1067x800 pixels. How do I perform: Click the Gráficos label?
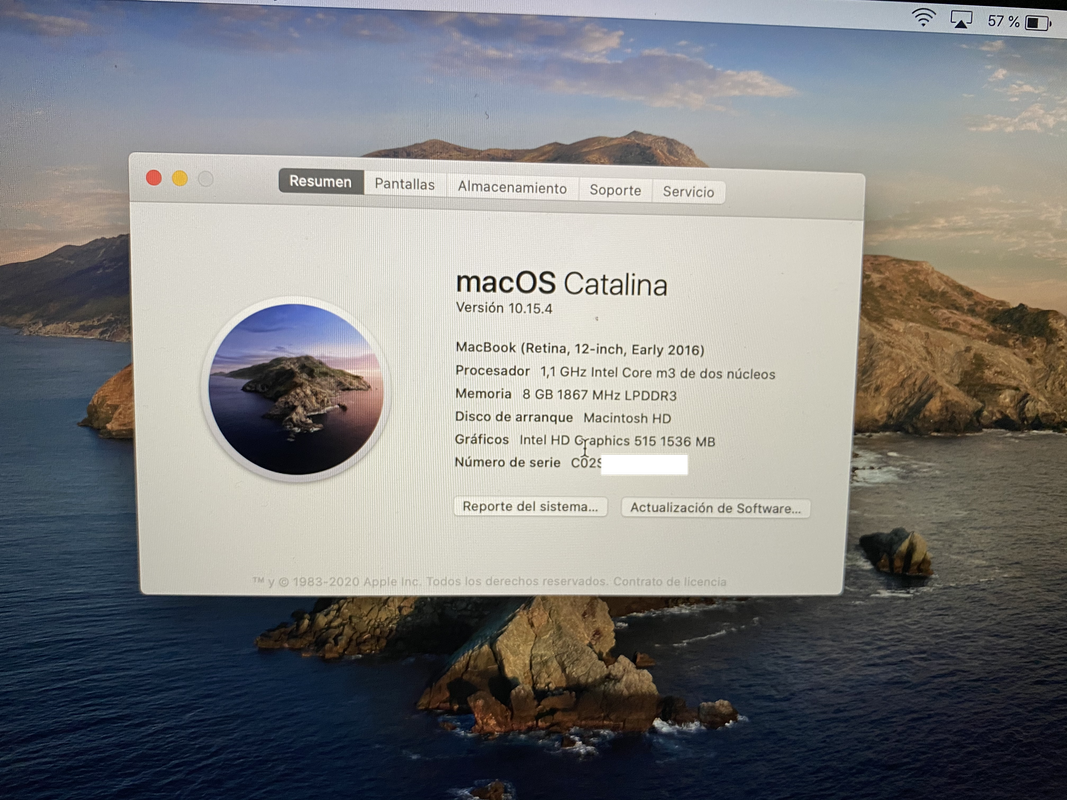[x=482, y=439]
